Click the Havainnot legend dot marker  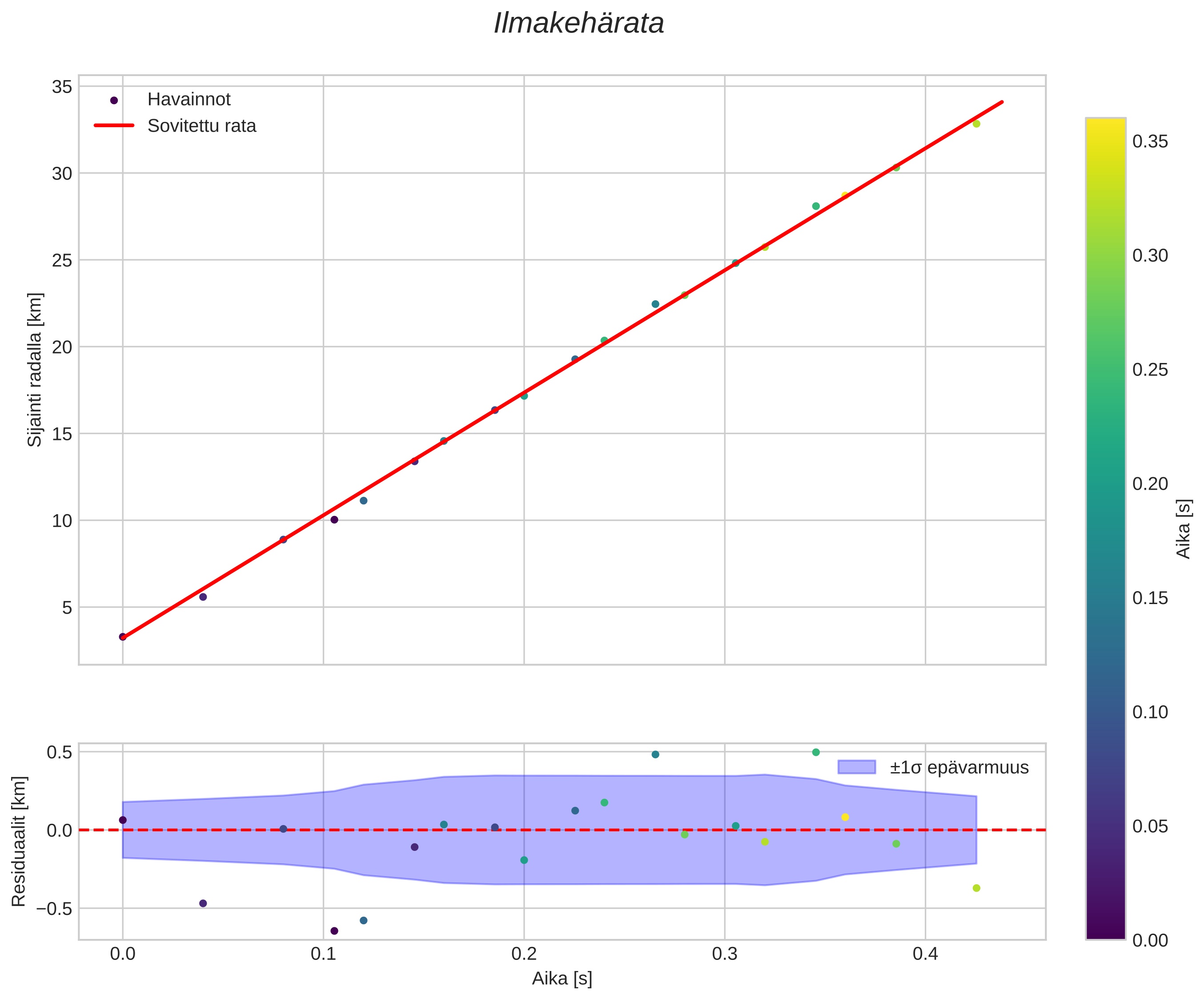(113, 101)
